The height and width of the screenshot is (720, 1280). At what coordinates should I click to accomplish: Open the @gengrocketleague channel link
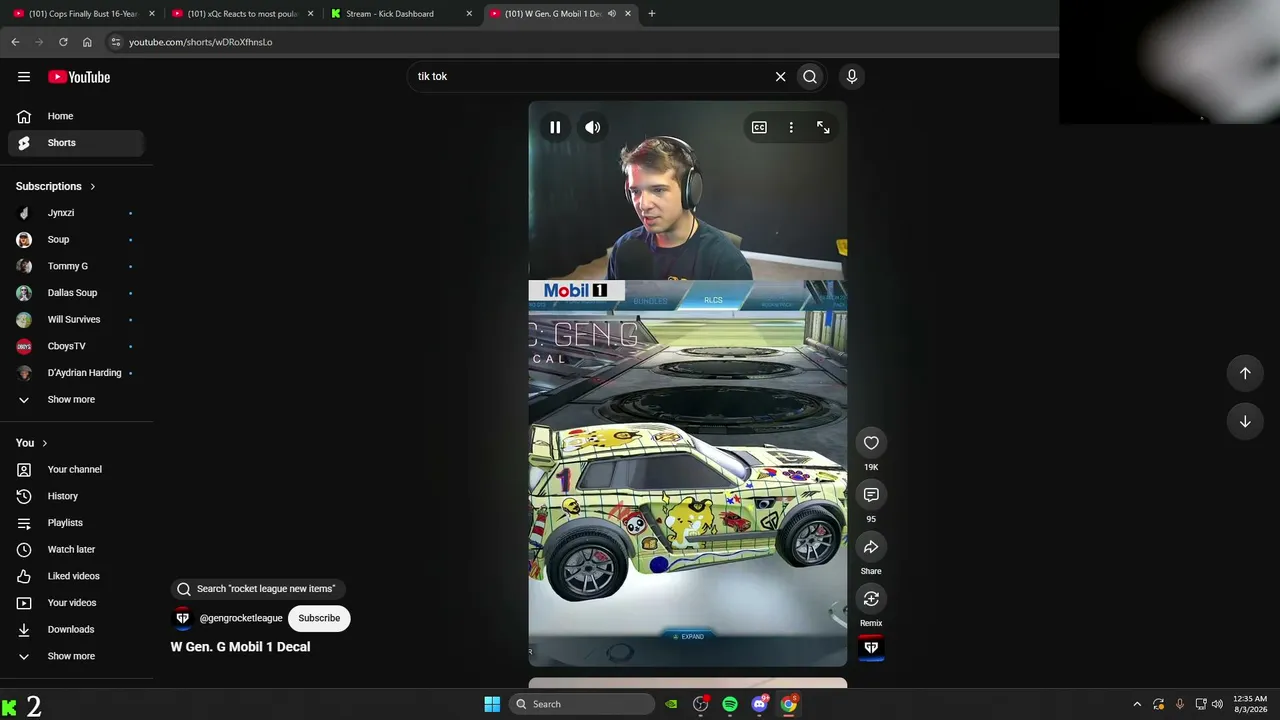click(x=241, y=618)
